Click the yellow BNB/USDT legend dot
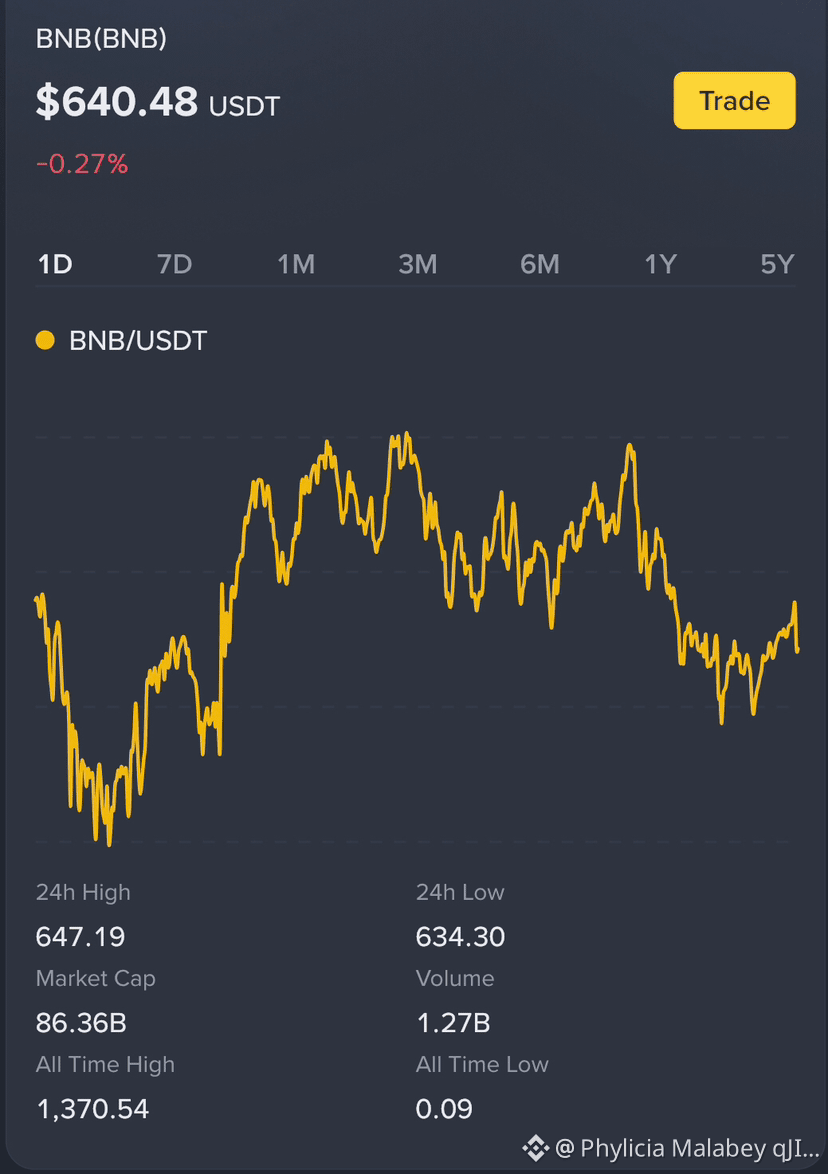The image size is (828, 1174). pyautogui.click(x=45, y=341)
